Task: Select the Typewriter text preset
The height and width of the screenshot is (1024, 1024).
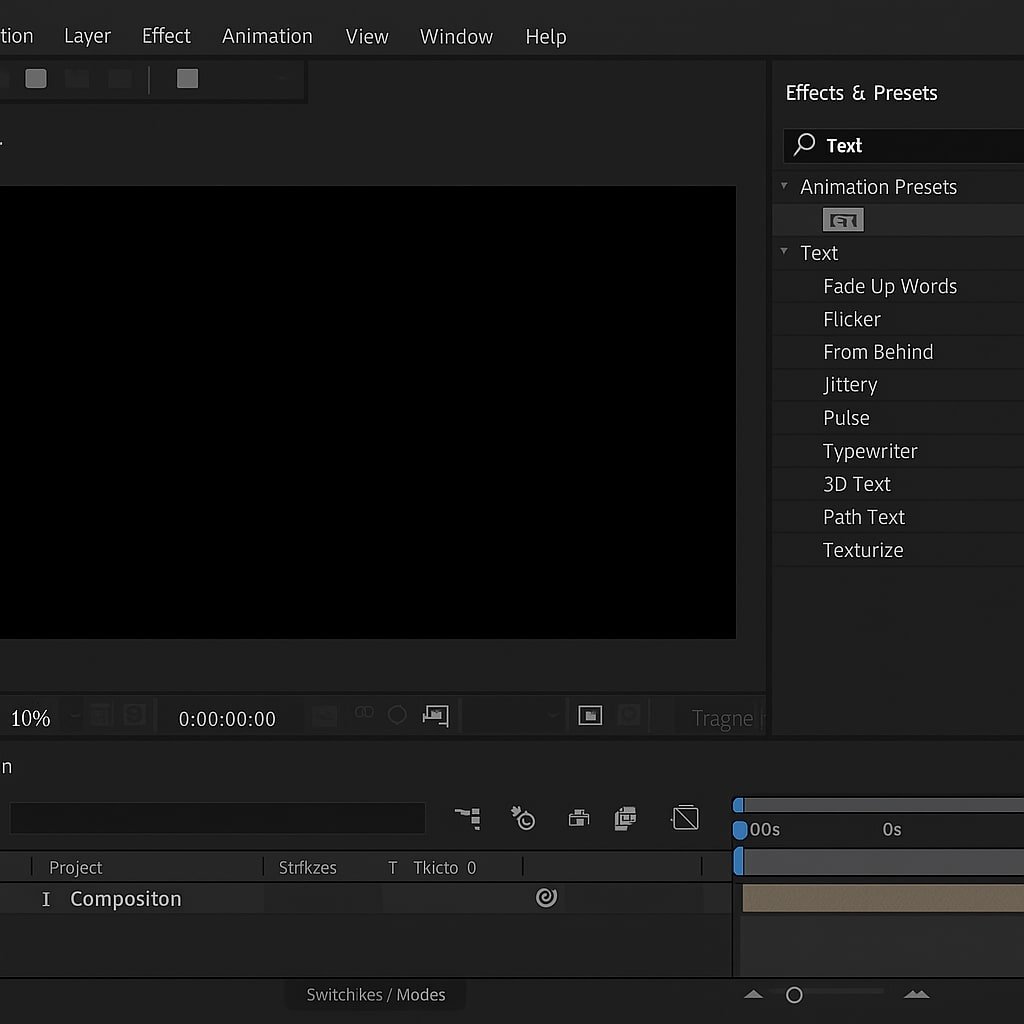Action: (x=870, y=451)
